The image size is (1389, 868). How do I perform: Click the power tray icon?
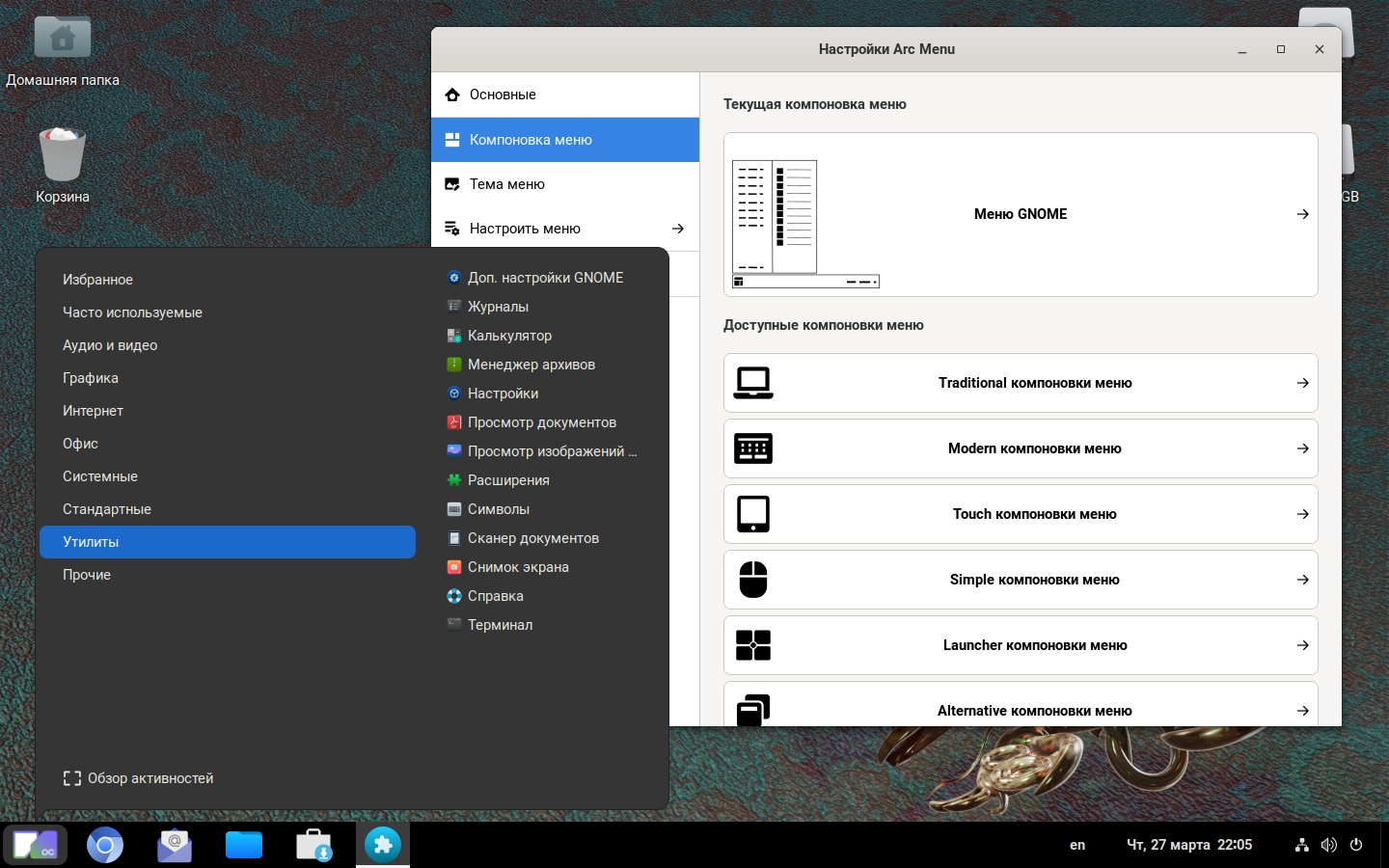coord(1356,845)
